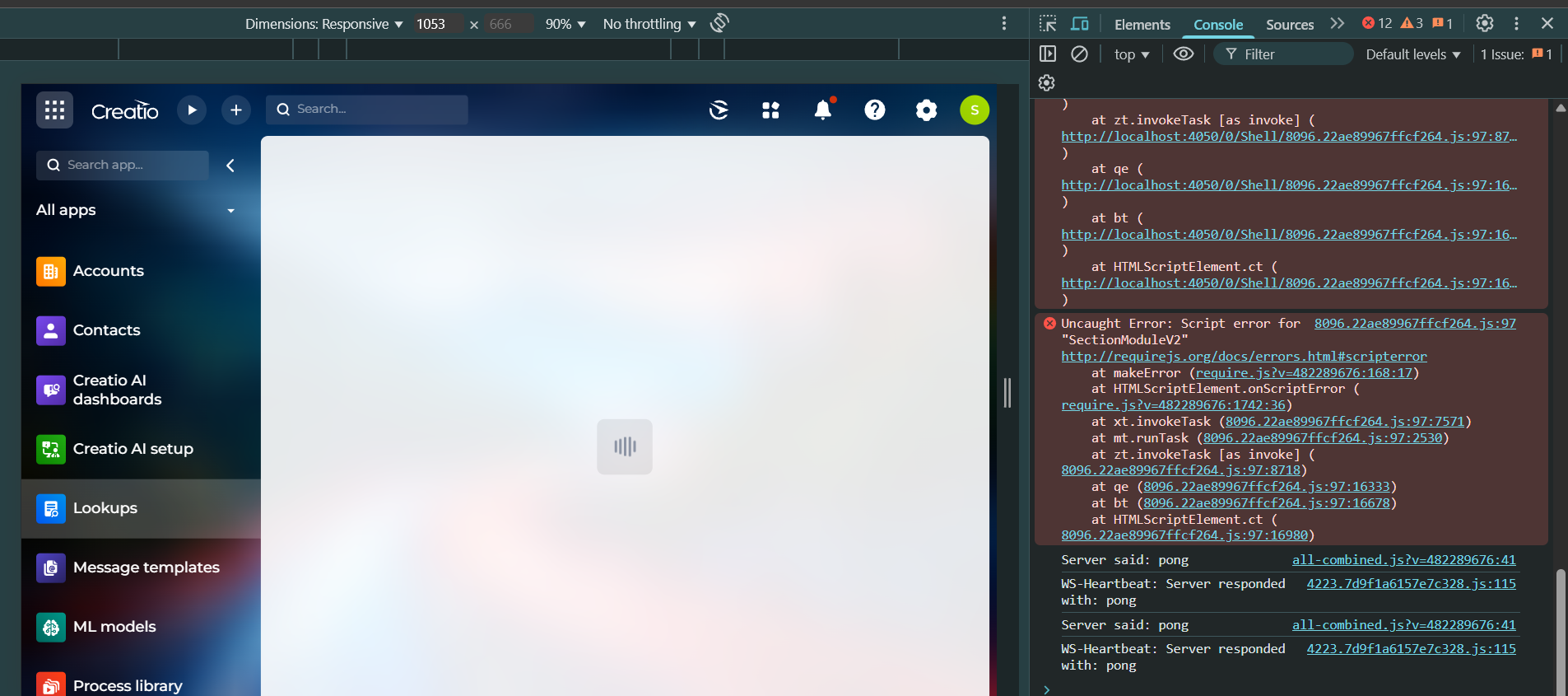Open the 90% zoom dropdown

coord(565,24)
